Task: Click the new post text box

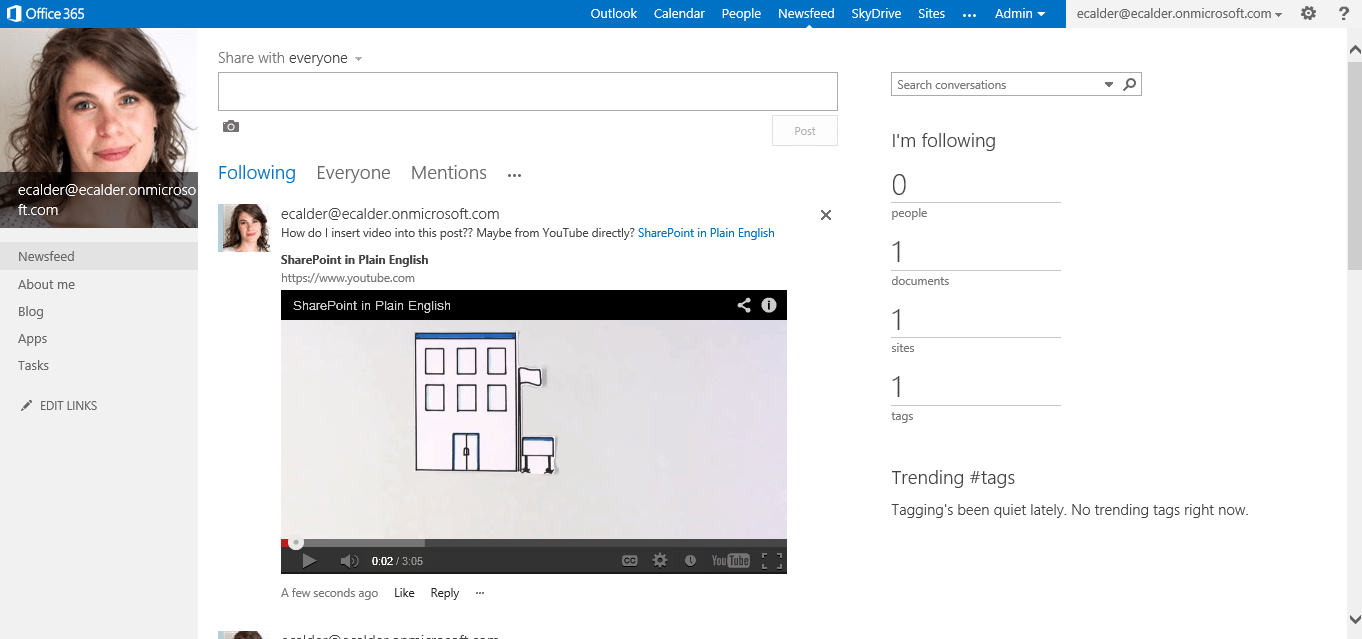Action: [x=528, y=92]
